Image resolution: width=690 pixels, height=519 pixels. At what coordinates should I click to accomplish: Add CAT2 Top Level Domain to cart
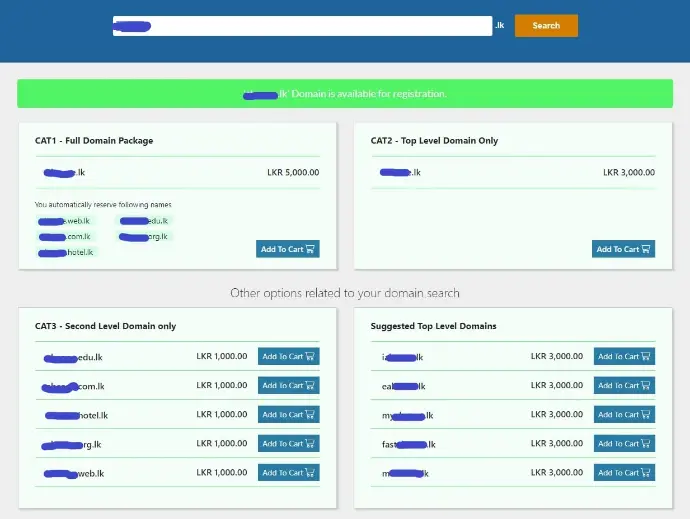[623, 249]
